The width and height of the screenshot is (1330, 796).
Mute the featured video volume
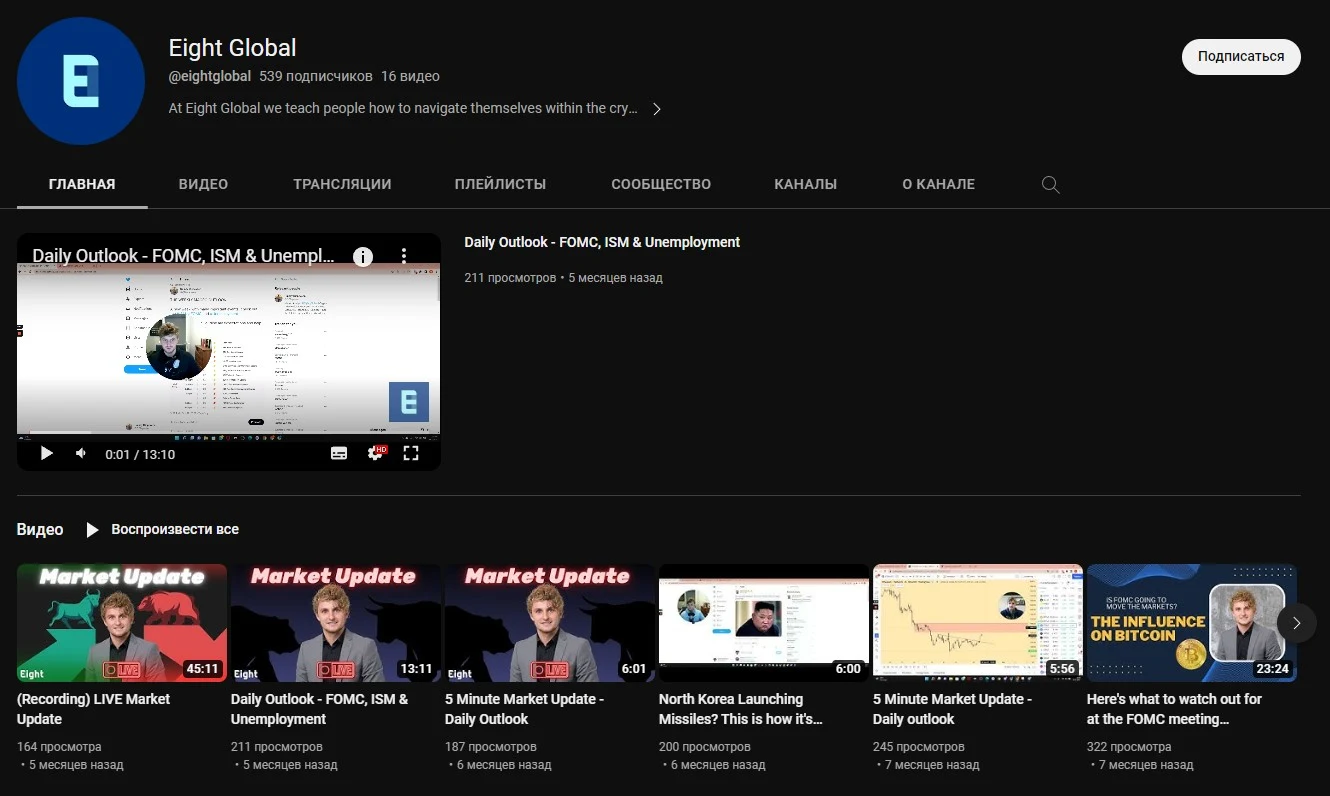[81, 453]
